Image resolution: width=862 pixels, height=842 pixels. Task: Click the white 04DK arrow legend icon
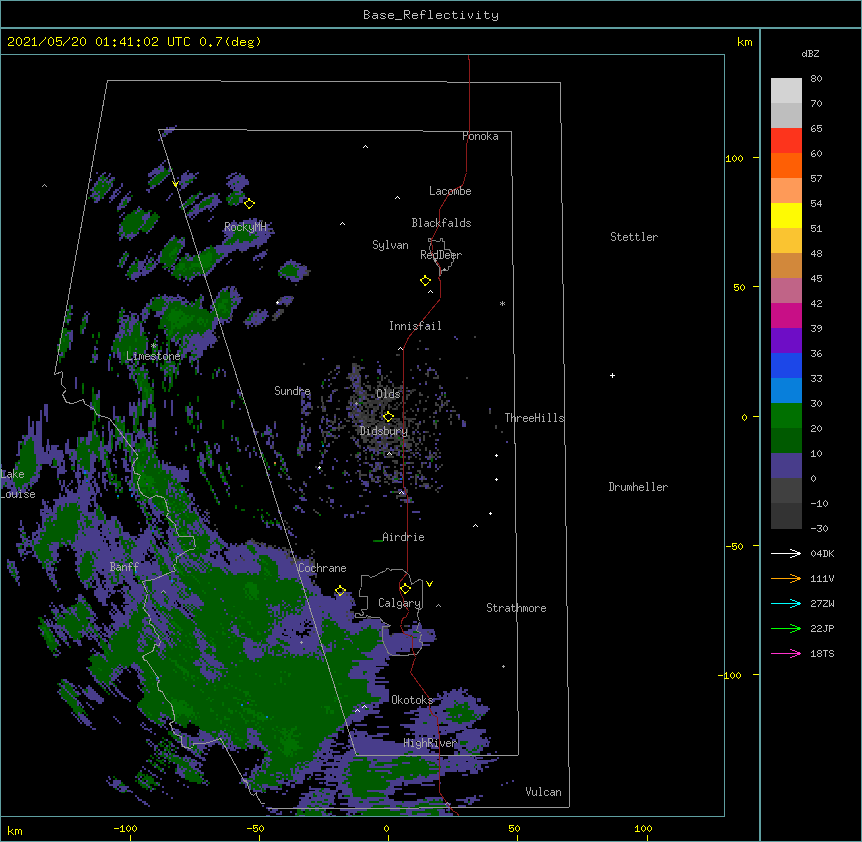786,553
